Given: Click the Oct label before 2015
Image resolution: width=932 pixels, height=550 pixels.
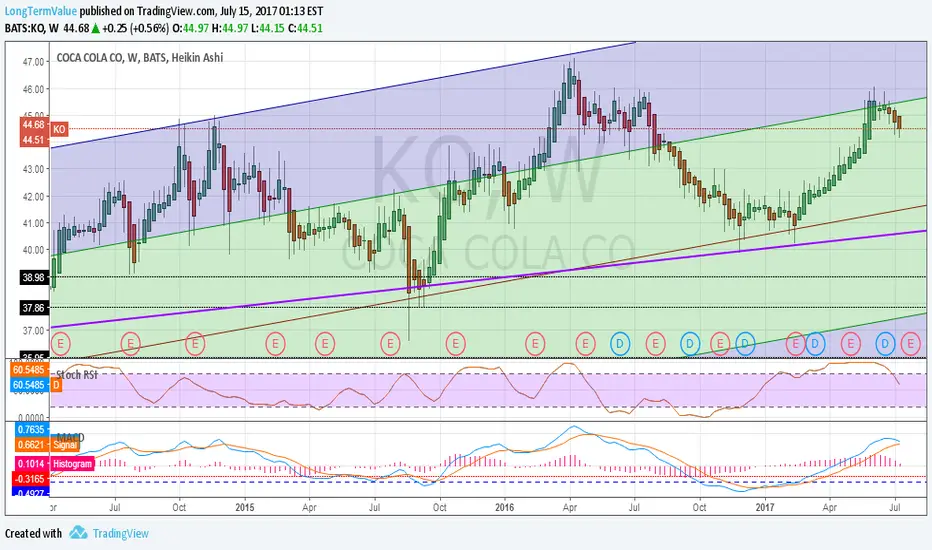Looking at the screenshot, I should tap(179, 507).
